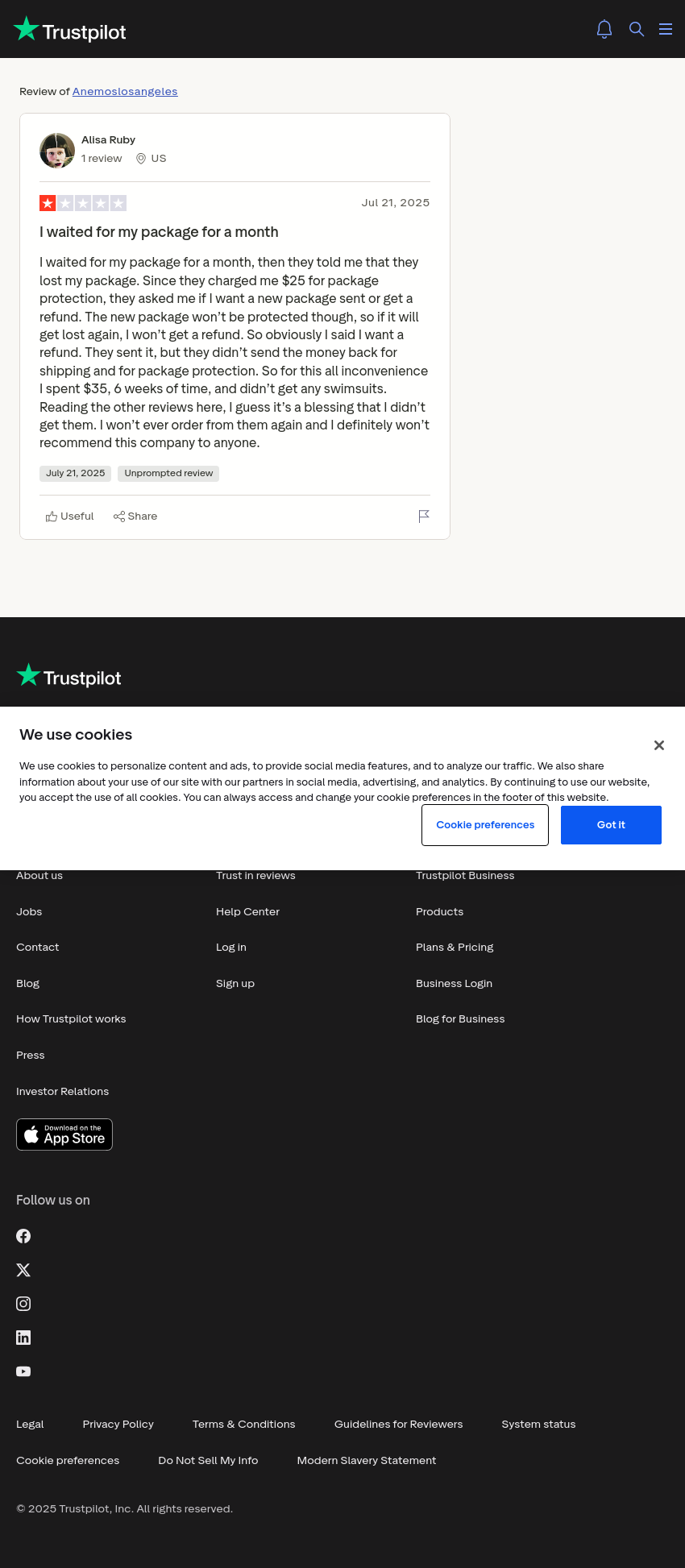This screenshot has width=685, height=1568.
Task: Open How Trustpilot works link
Action: (71, 1019)
